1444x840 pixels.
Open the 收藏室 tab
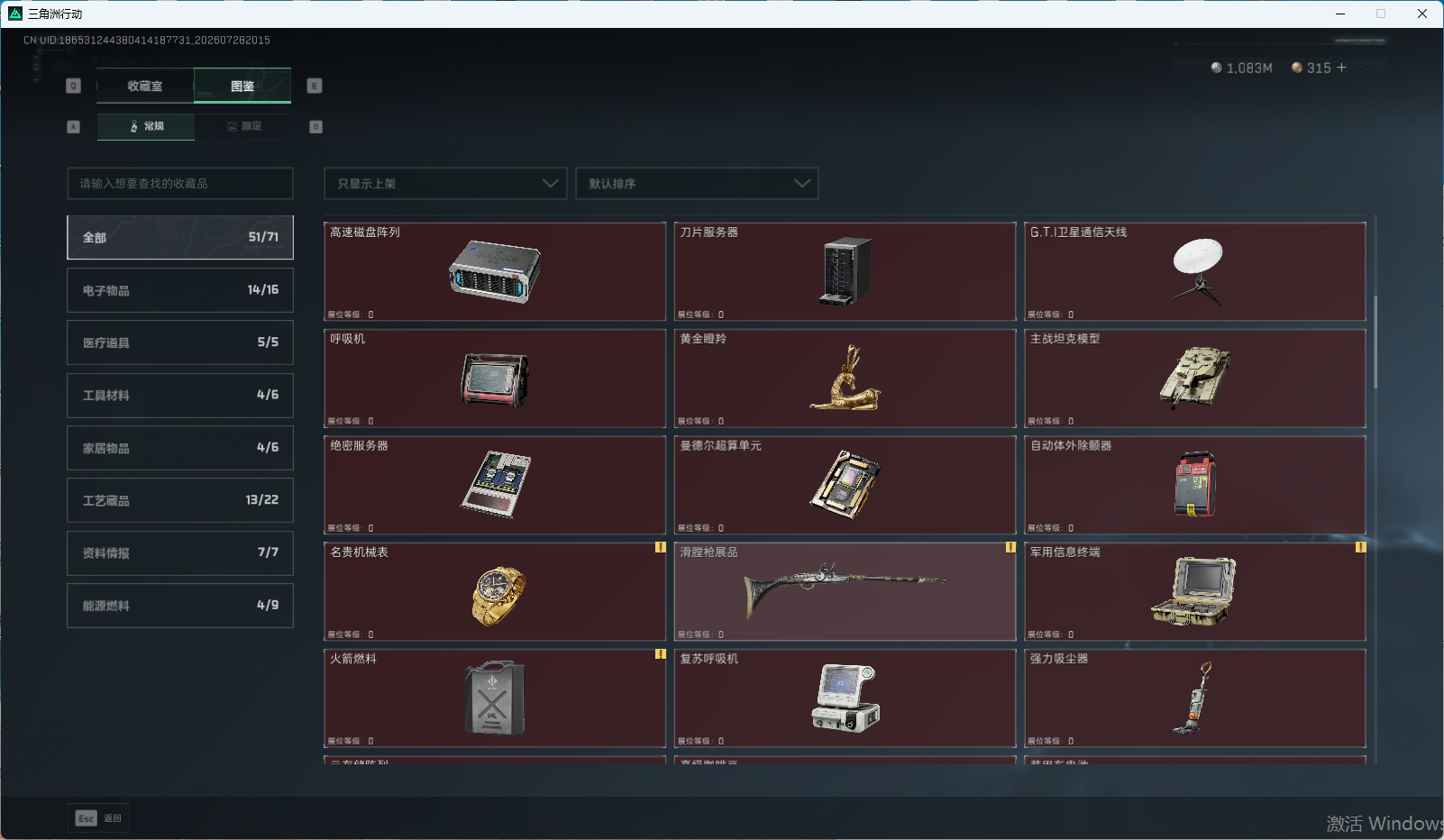click(145, 86)
